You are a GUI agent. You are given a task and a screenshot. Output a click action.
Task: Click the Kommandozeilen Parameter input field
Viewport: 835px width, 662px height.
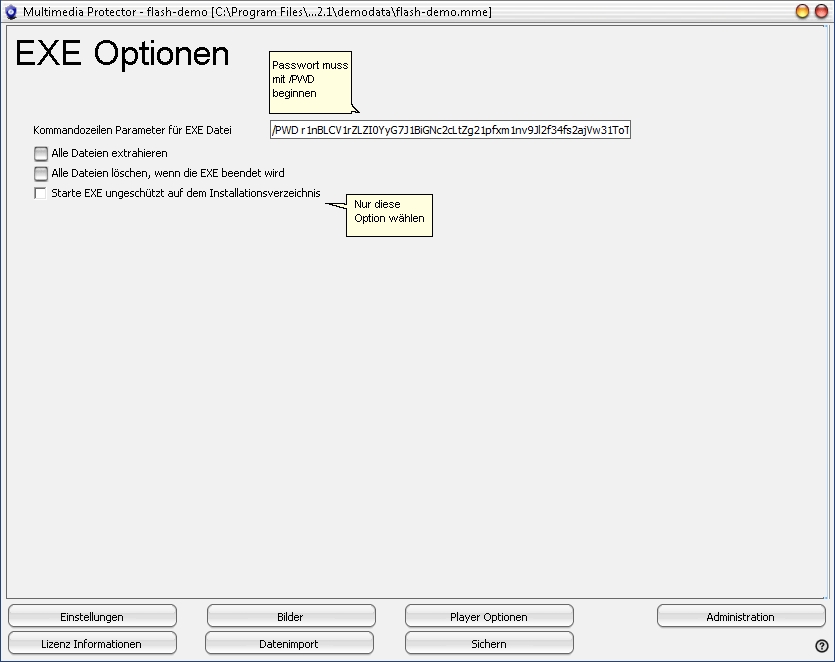pyautogui.click(x=450, y=131)
